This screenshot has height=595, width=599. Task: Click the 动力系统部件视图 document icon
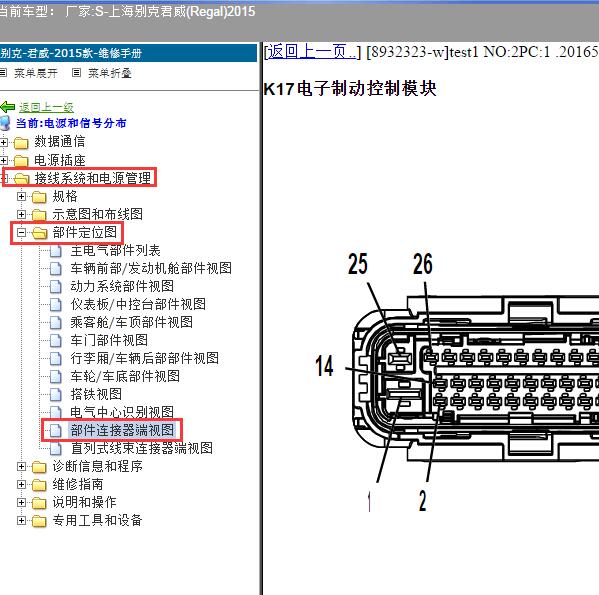(x=56, y=286)
